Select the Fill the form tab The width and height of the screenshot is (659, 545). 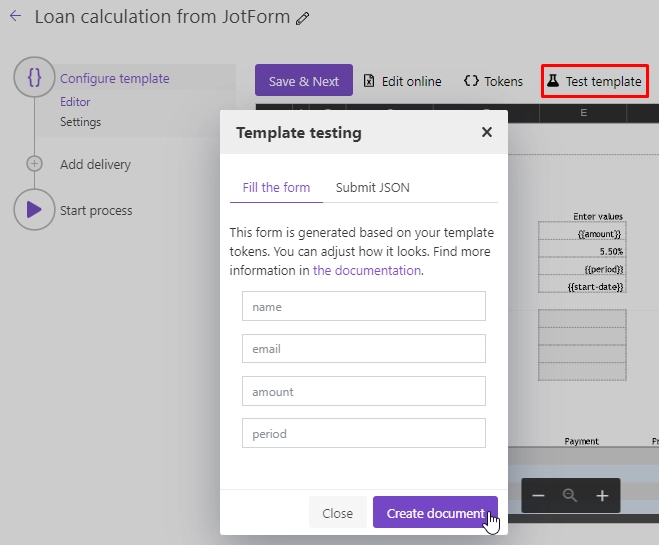(x=276, y=187)
